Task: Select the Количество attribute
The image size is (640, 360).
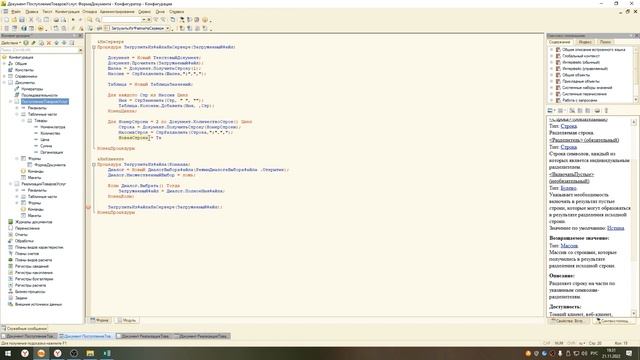Action: tap(50, 133)
